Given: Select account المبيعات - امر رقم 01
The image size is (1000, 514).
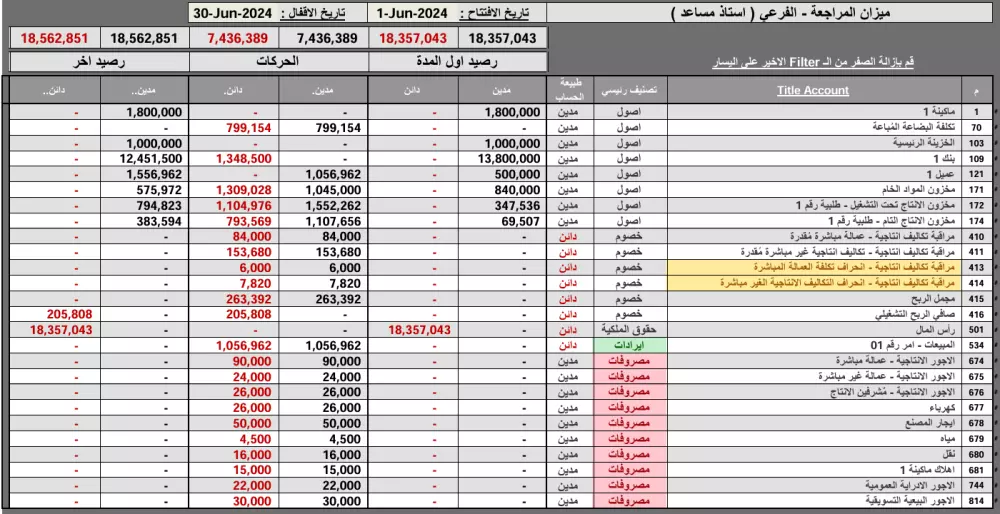Looking at the screenshot, I should pos(812,345).
